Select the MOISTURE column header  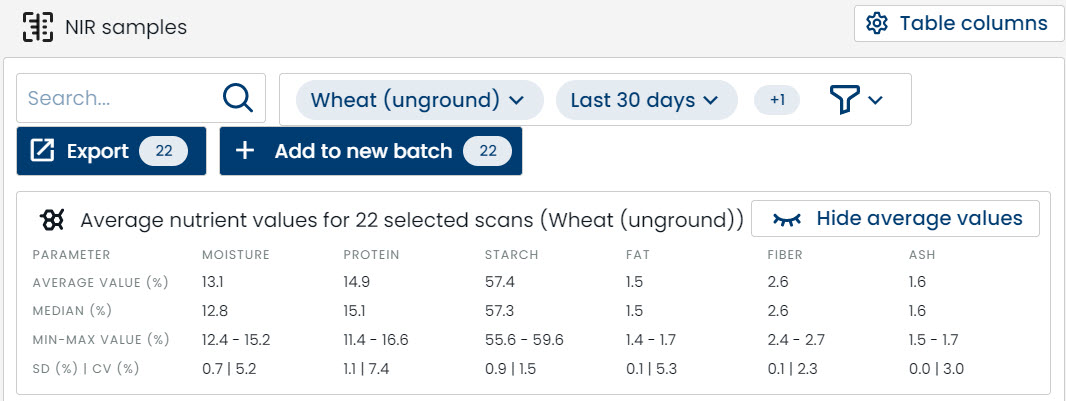click(x=236, y=255)
